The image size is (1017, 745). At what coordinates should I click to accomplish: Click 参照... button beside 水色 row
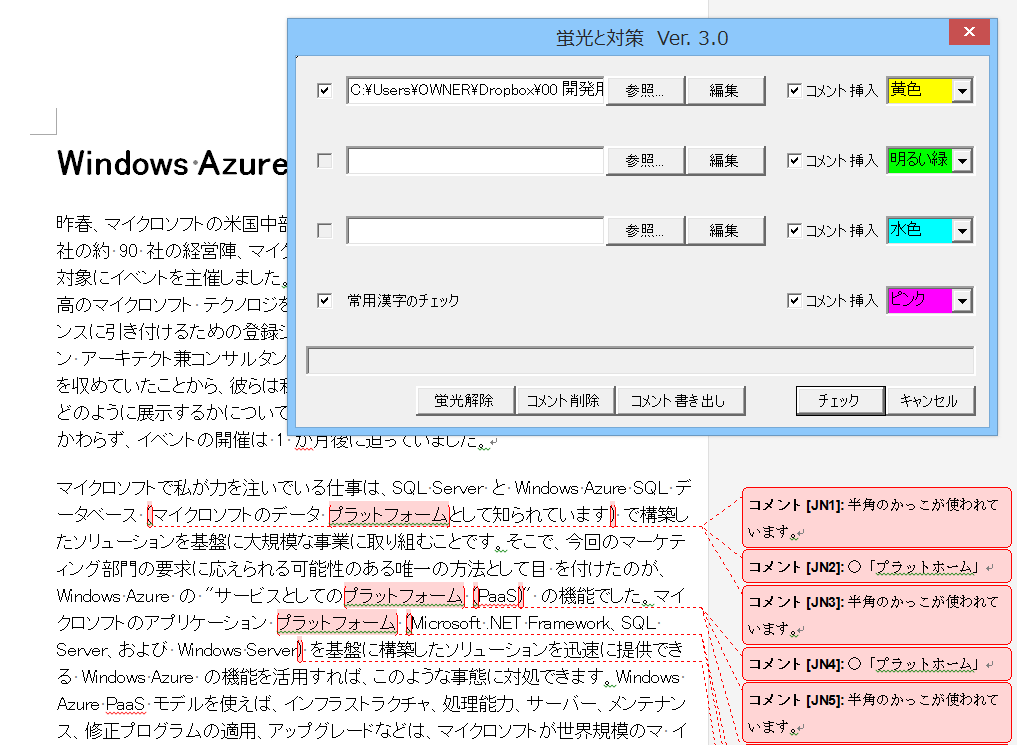pos(645,231)
